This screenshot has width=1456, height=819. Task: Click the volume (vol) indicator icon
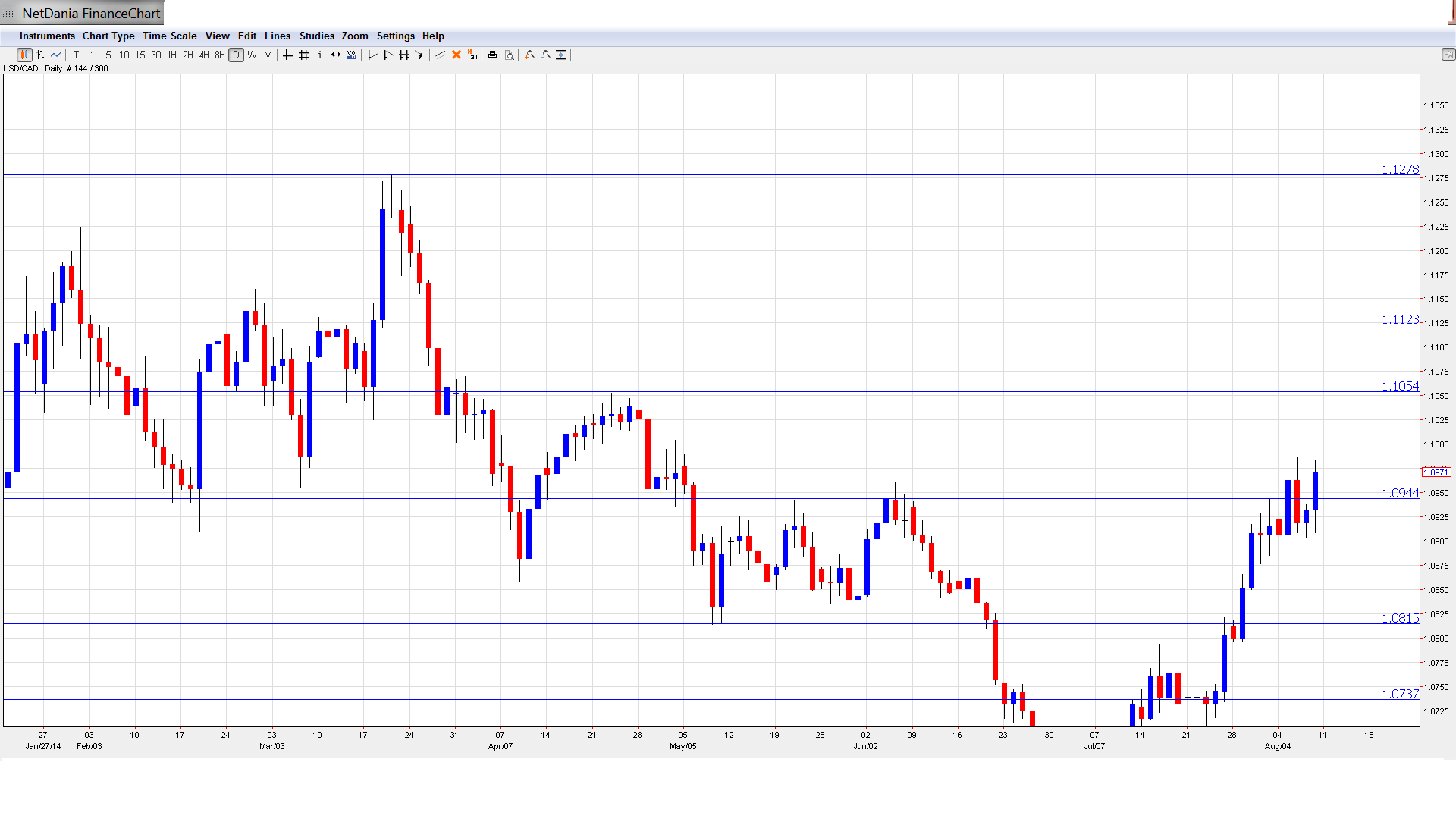click(352, 55)
